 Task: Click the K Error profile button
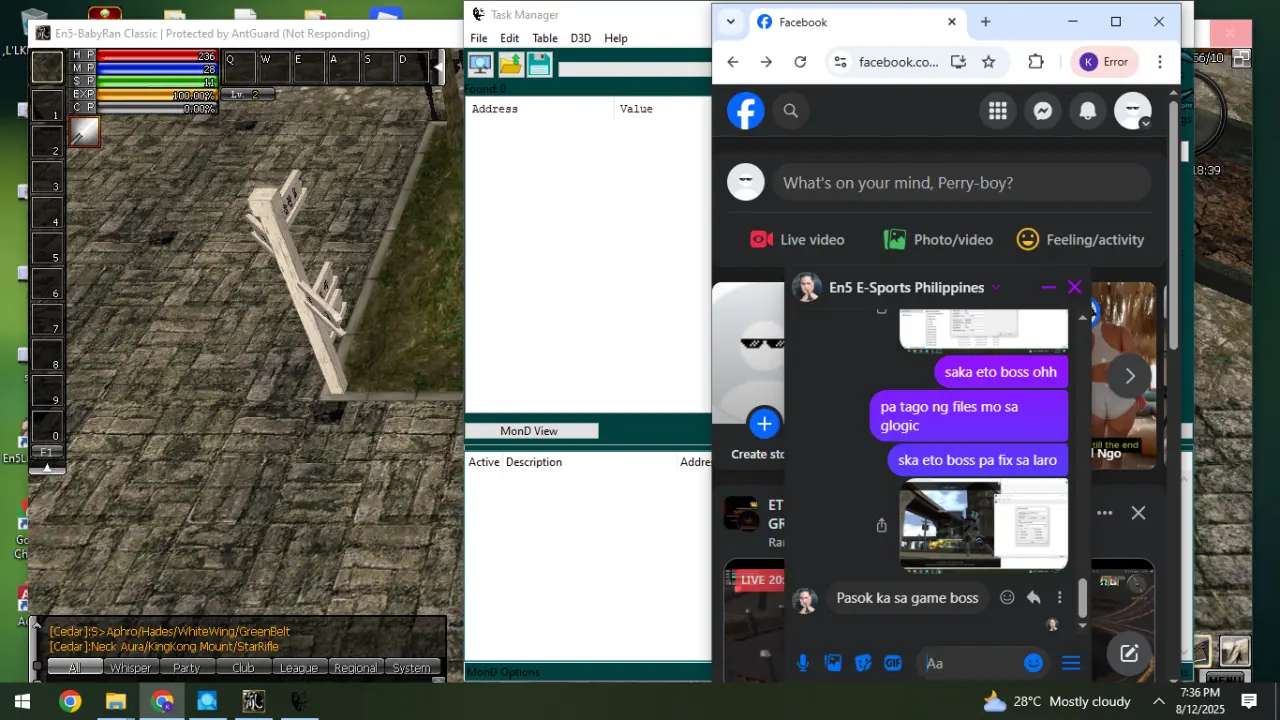[1105, 62]
